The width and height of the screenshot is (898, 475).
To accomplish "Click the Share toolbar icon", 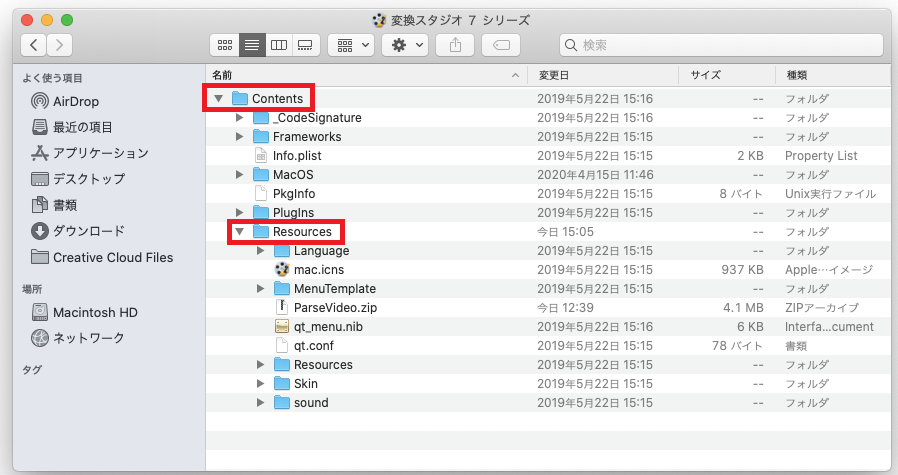I will [456, 45].
